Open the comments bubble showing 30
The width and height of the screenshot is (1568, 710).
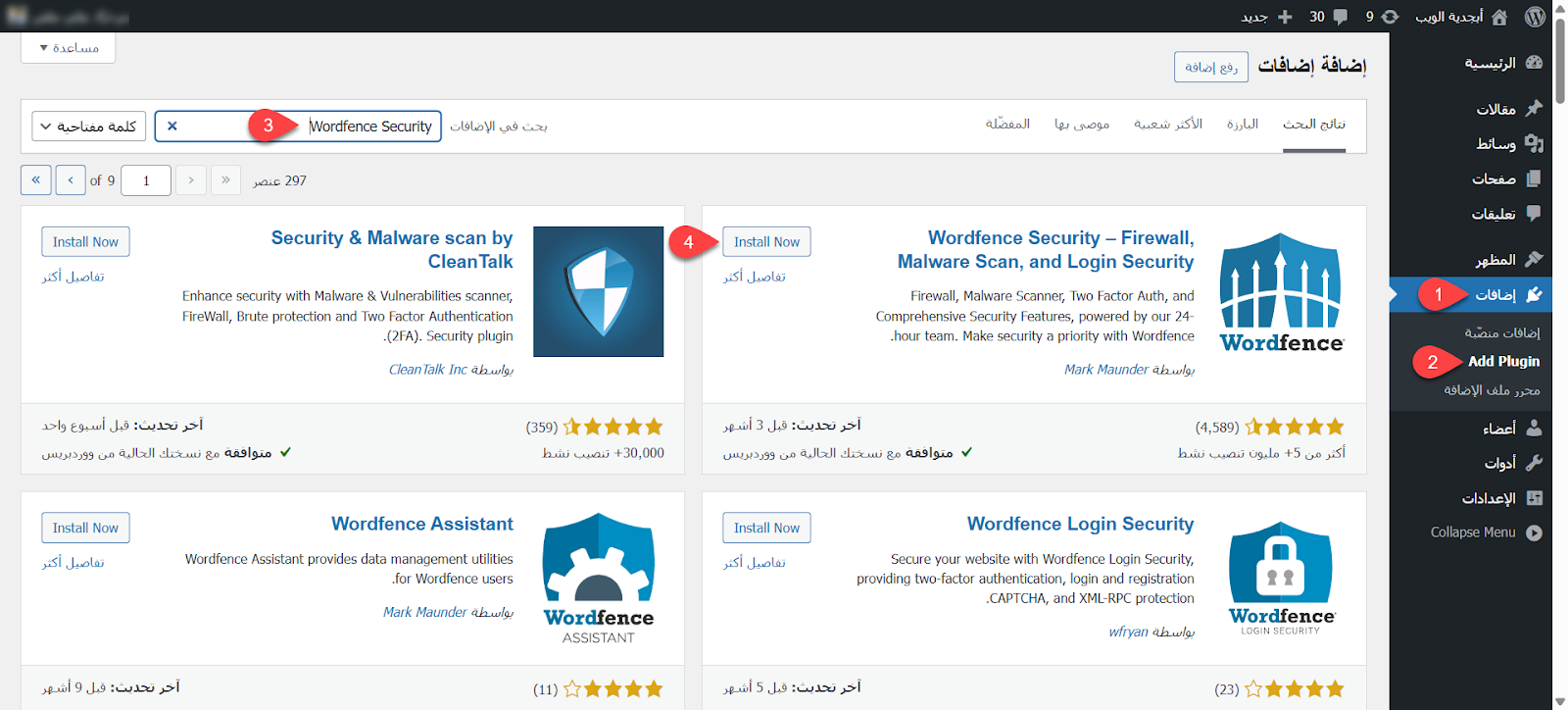pyautogui.click(x=1340, y=17)
